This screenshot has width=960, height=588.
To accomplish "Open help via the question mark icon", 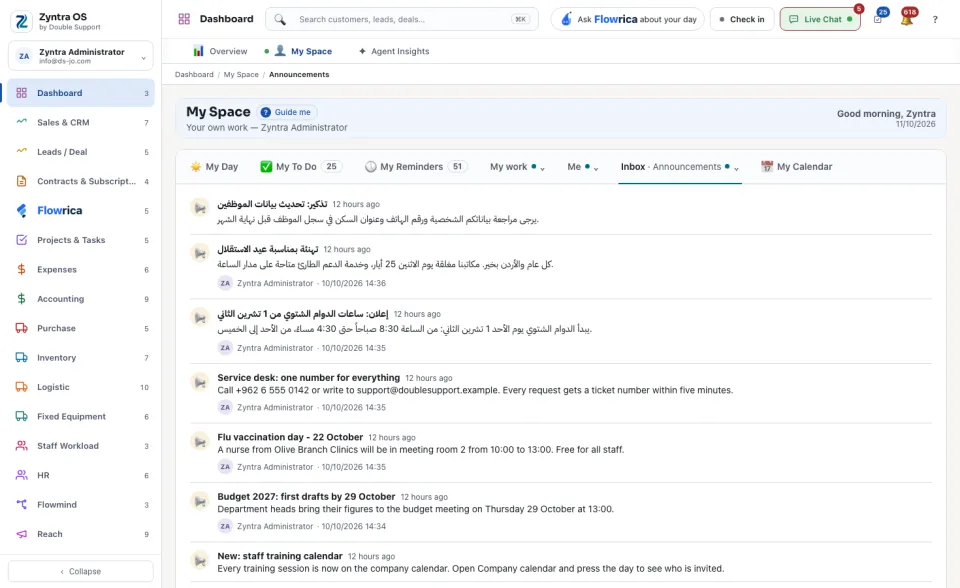I will (x=935, y=20).
